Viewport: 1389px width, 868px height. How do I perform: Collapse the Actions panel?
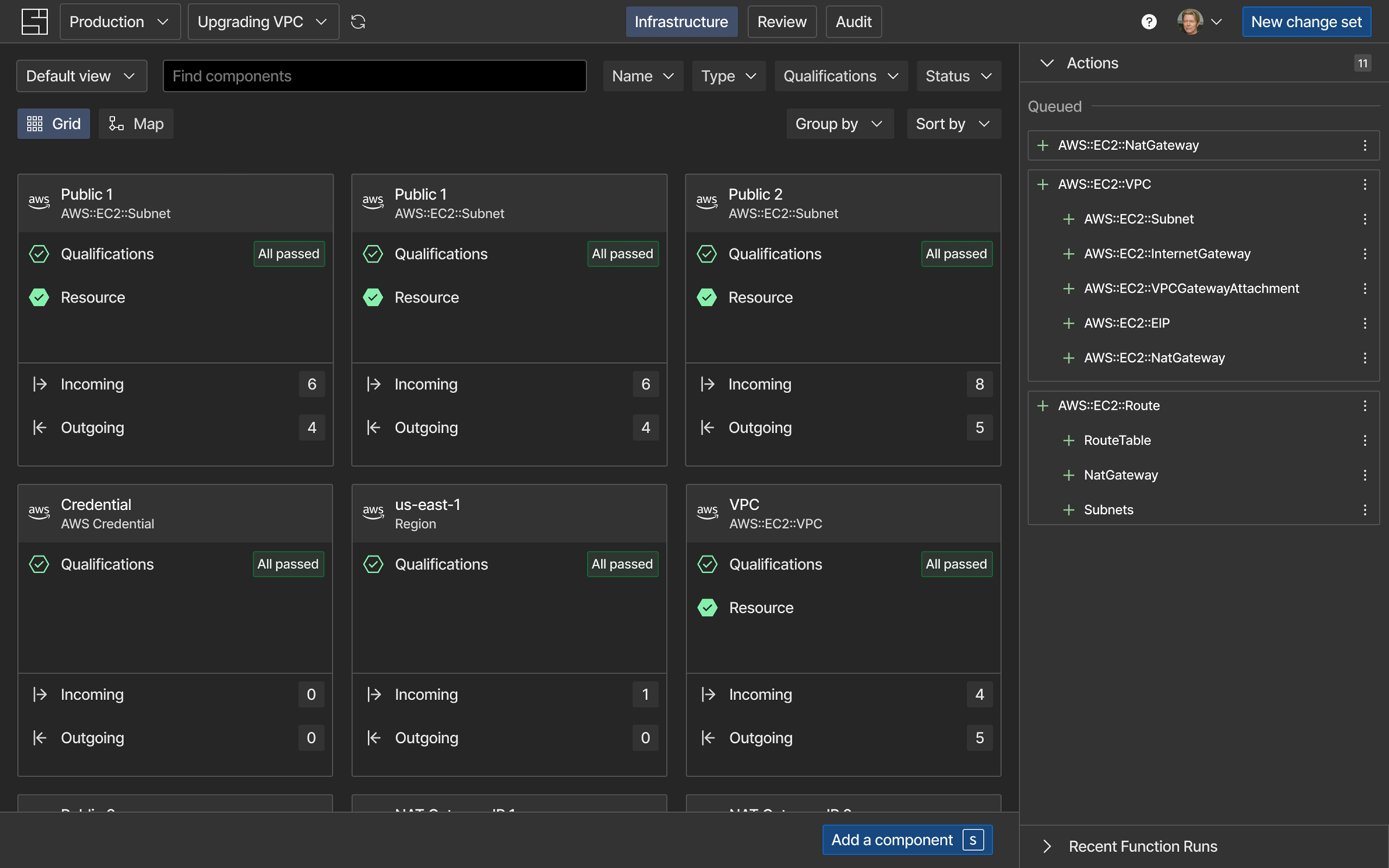click(1047, 63)
